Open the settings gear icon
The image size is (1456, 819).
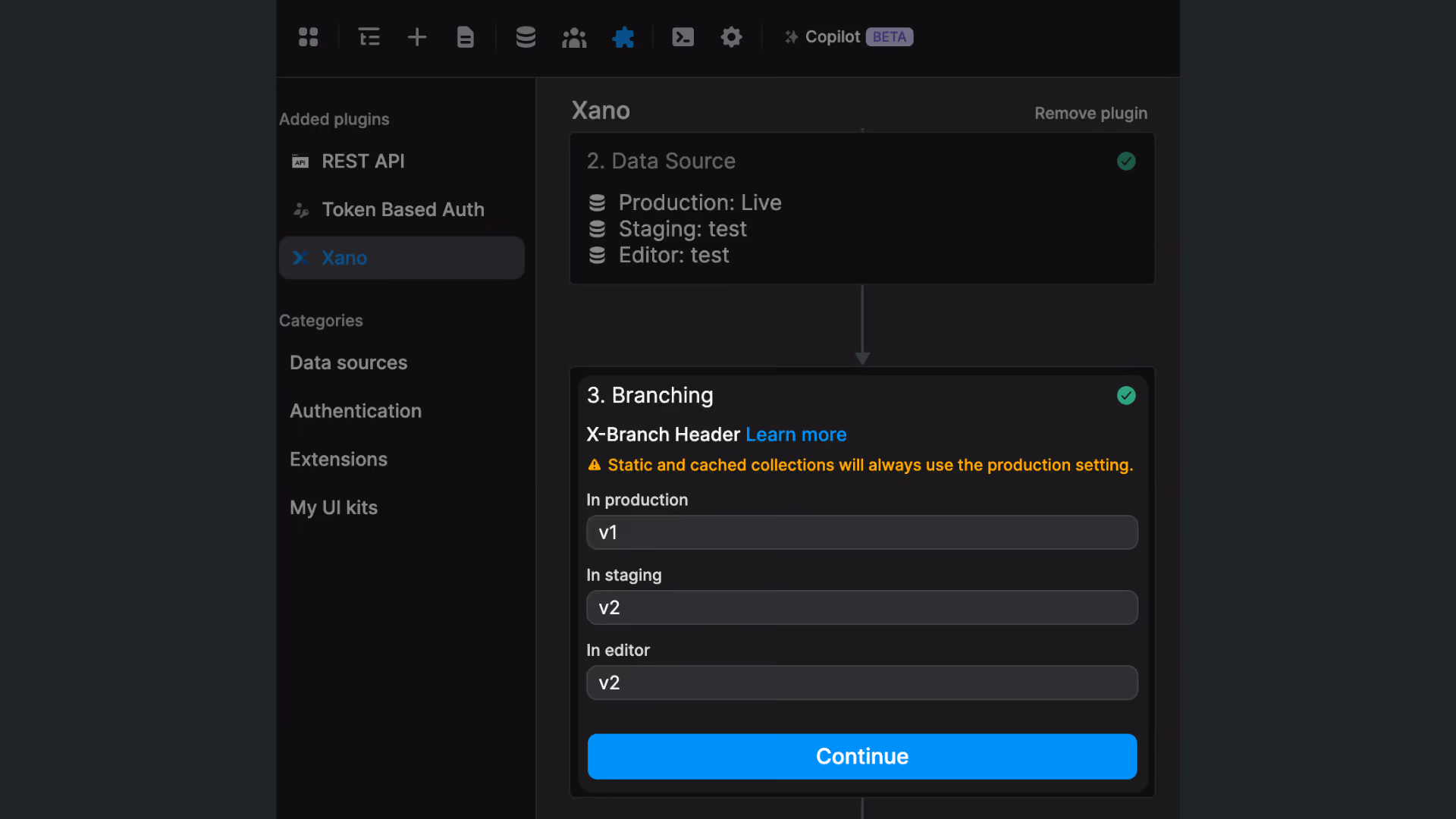click(x=731, y=37)
